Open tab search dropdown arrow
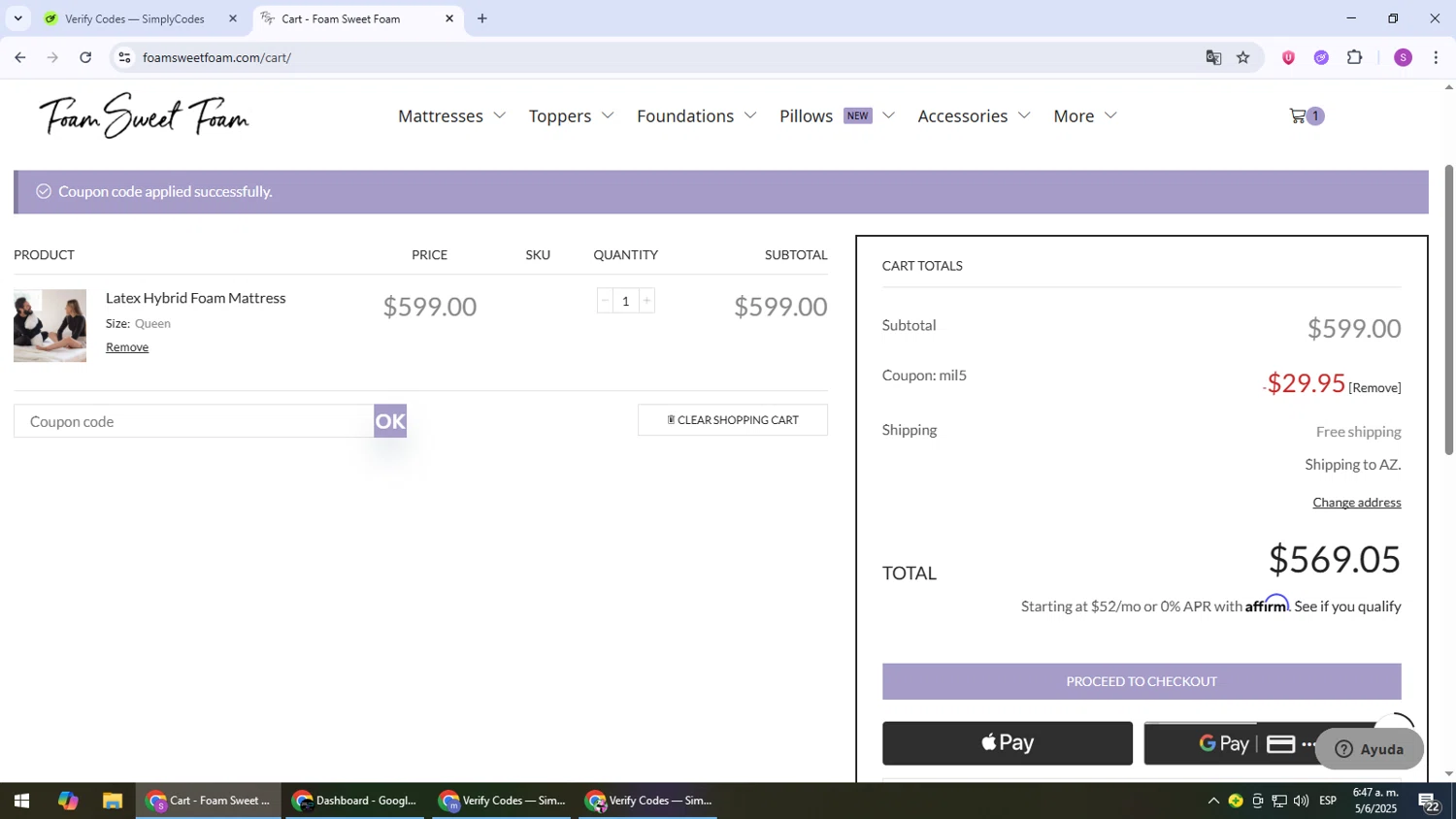This screenshot has height=819, width=1456. click(17, 18)
